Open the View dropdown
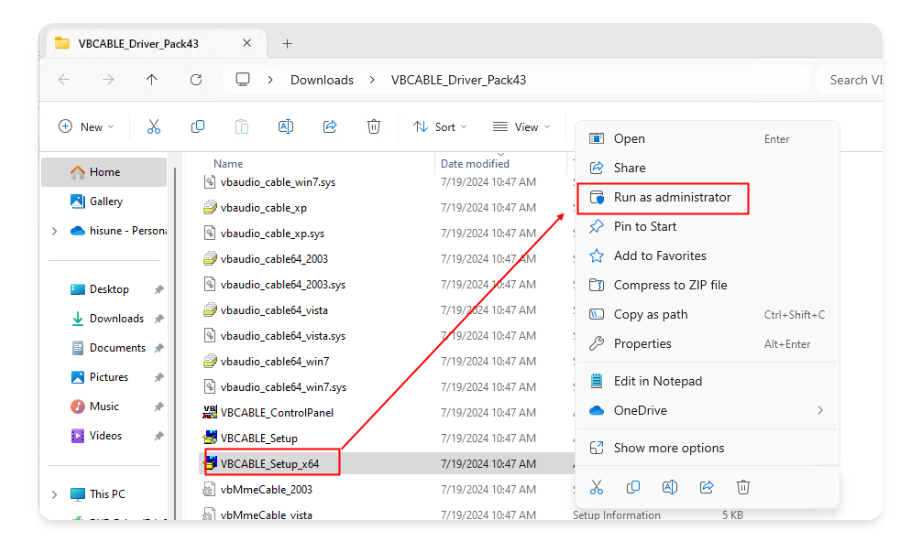The width and height of the screenshot is (921, 543). click(x=522, y=127)
